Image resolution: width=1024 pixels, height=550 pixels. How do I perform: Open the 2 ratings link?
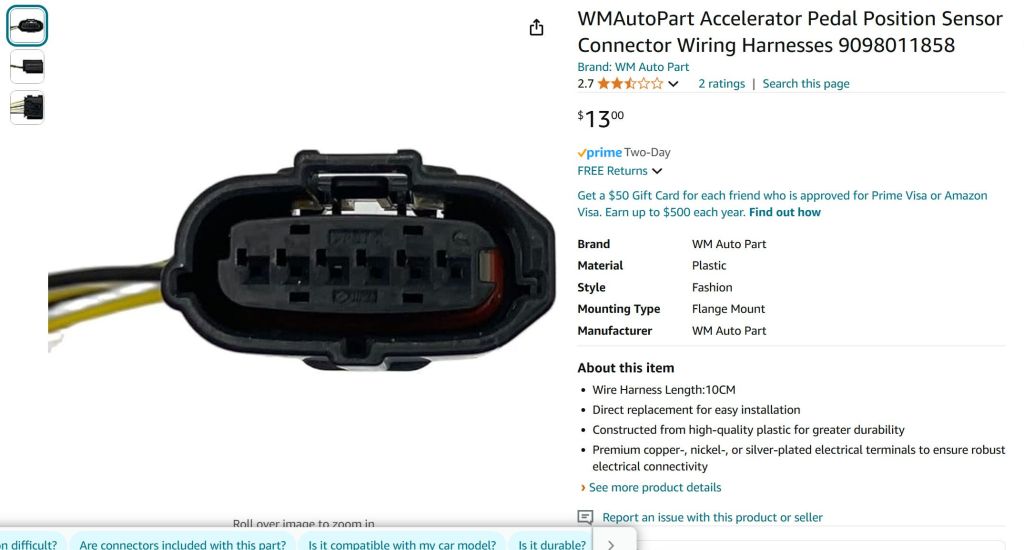point(721,84)
